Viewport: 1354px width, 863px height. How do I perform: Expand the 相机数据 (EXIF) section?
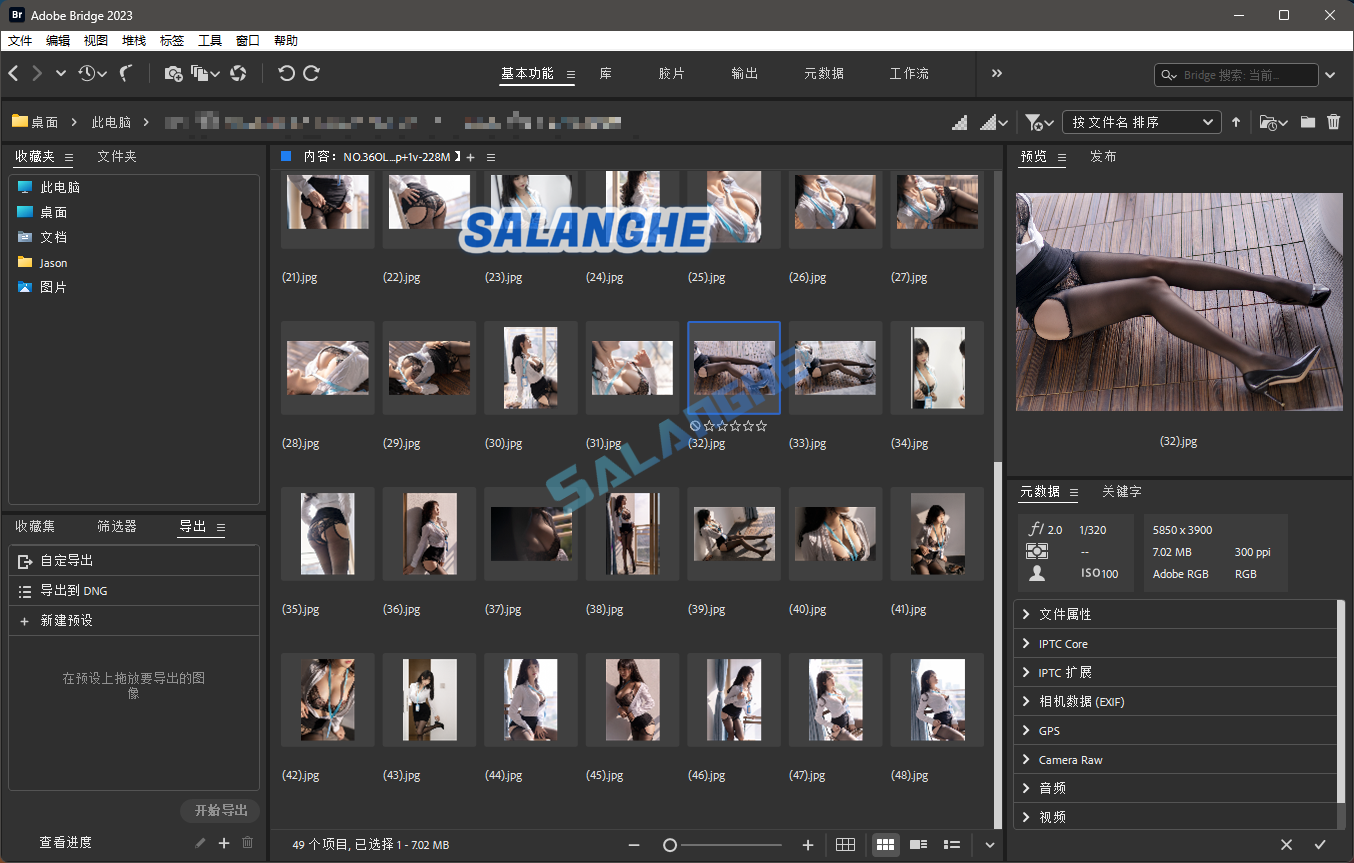pyautogui.click(x=1081, y=702)
